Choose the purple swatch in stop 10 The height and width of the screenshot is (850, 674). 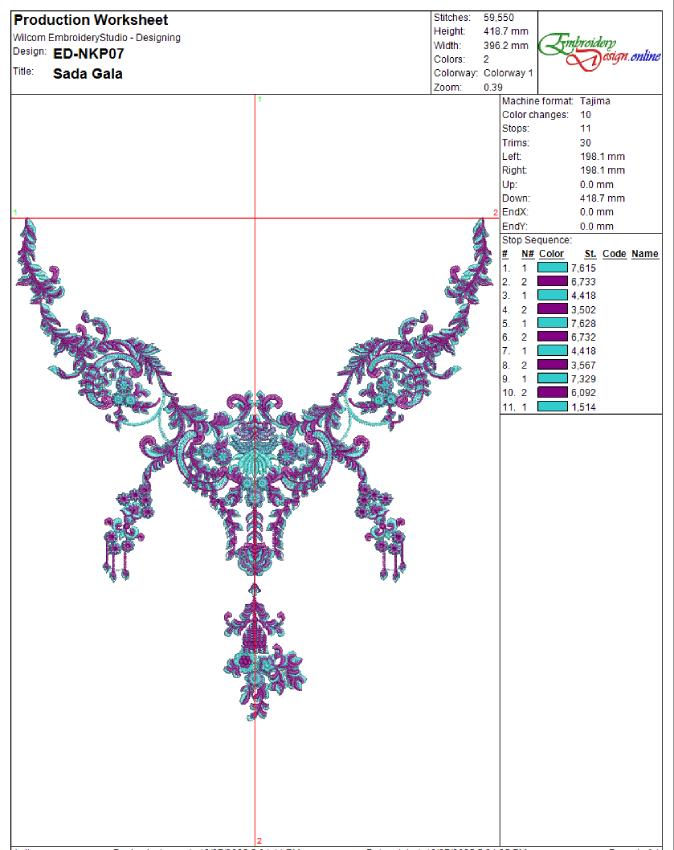(x=552, y=394)
